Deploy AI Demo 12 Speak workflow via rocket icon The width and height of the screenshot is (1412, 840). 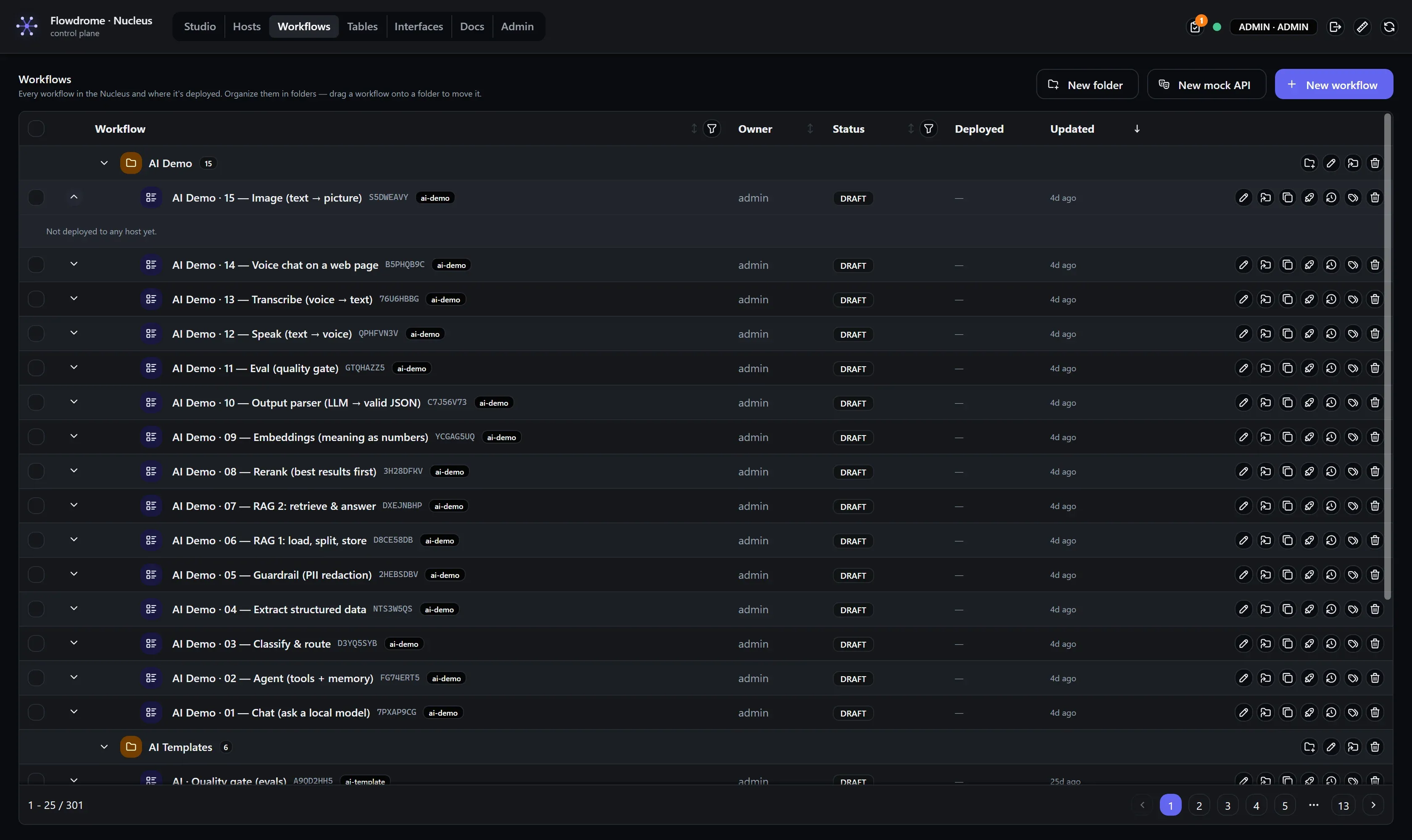pos(1309,333)
